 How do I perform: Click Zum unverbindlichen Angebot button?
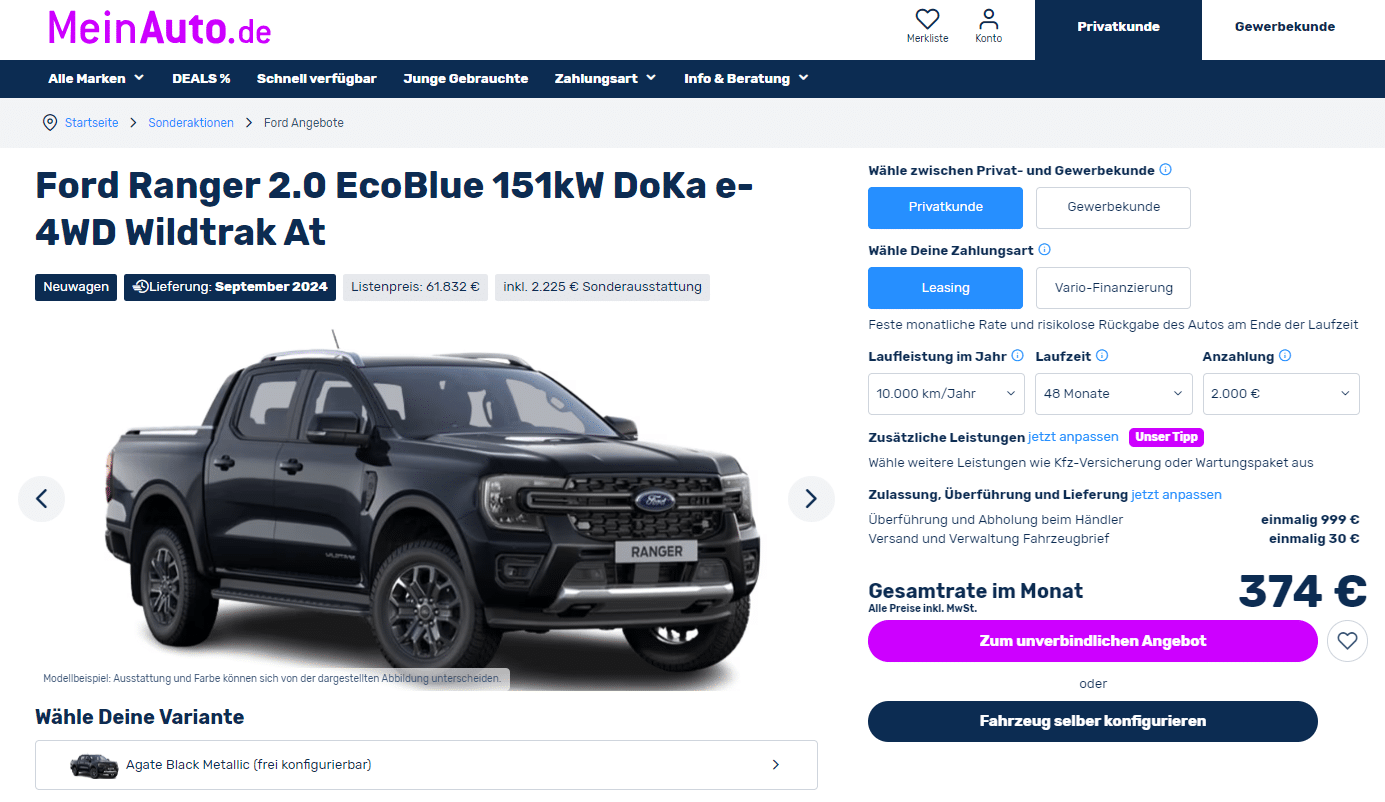tap(1093, 641)
